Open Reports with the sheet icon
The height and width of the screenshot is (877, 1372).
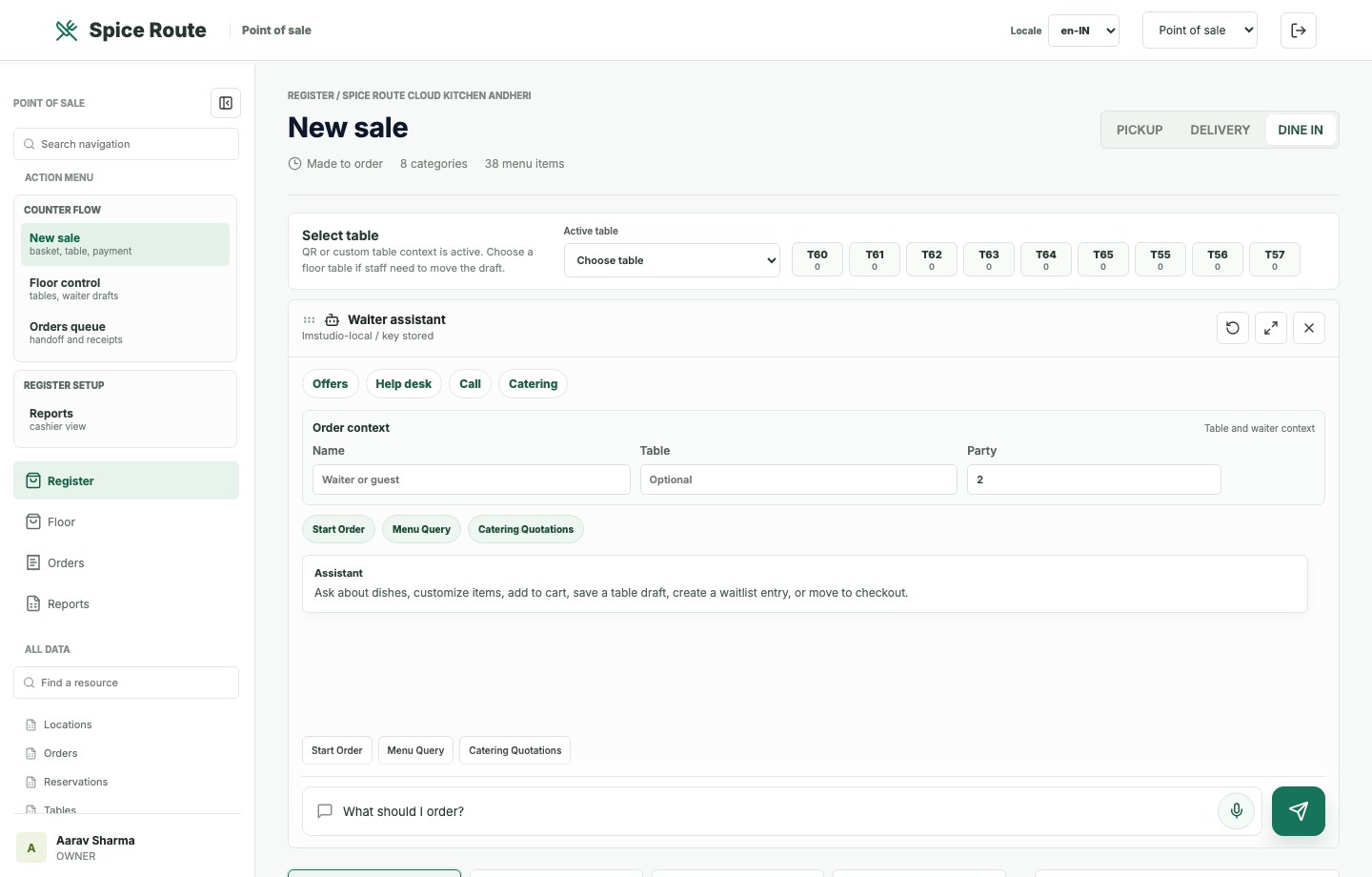coord(126,603)
